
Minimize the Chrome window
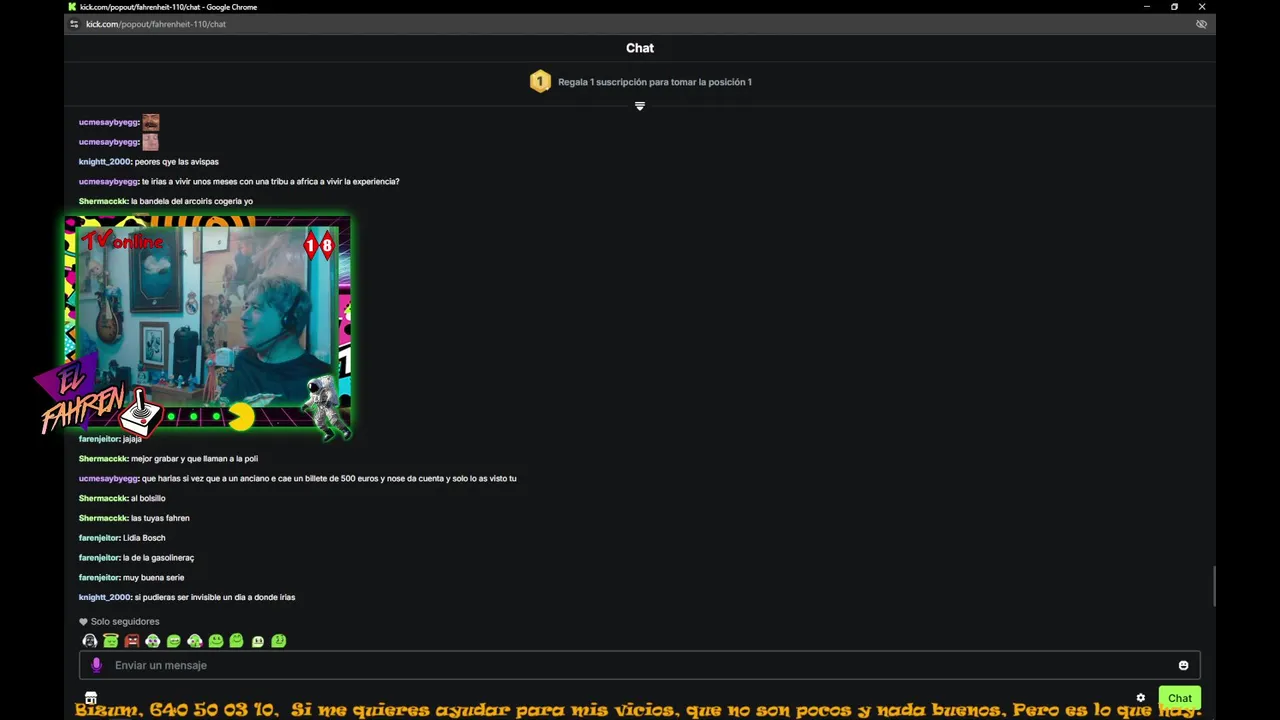(x=1146, y=7)
